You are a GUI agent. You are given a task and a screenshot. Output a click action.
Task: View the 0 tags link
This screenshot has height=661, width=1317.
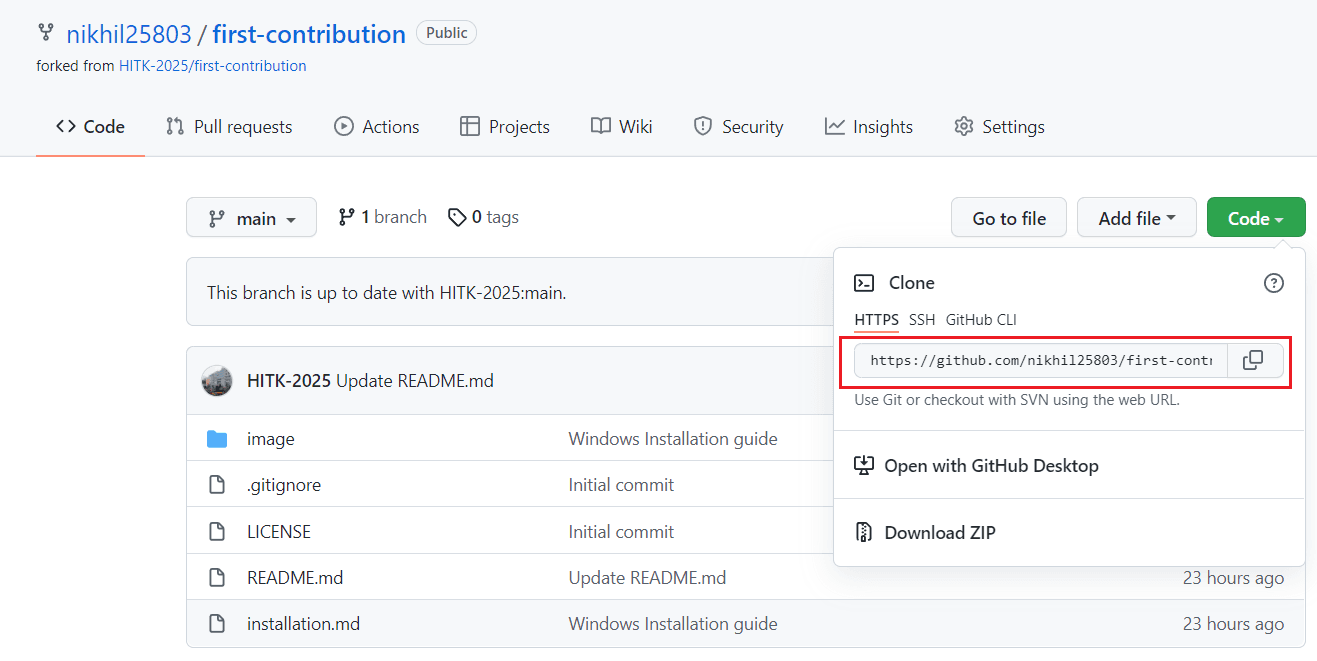point(484,217)
